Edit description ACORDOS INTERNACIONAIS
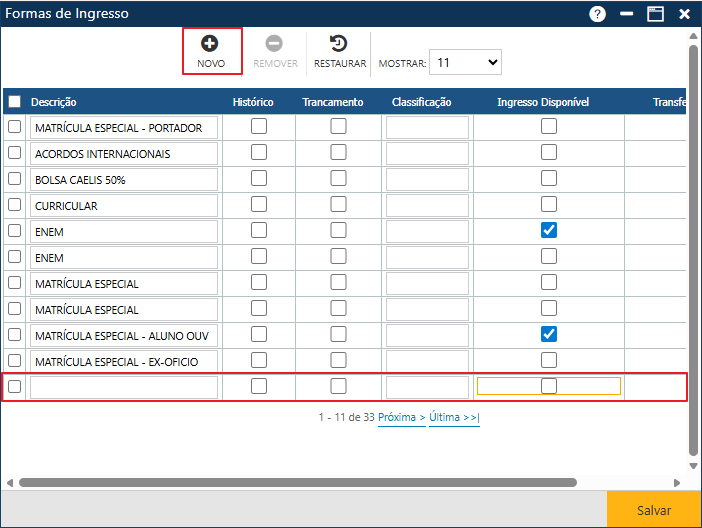The image size is (702, 528). tap(124, 154)
